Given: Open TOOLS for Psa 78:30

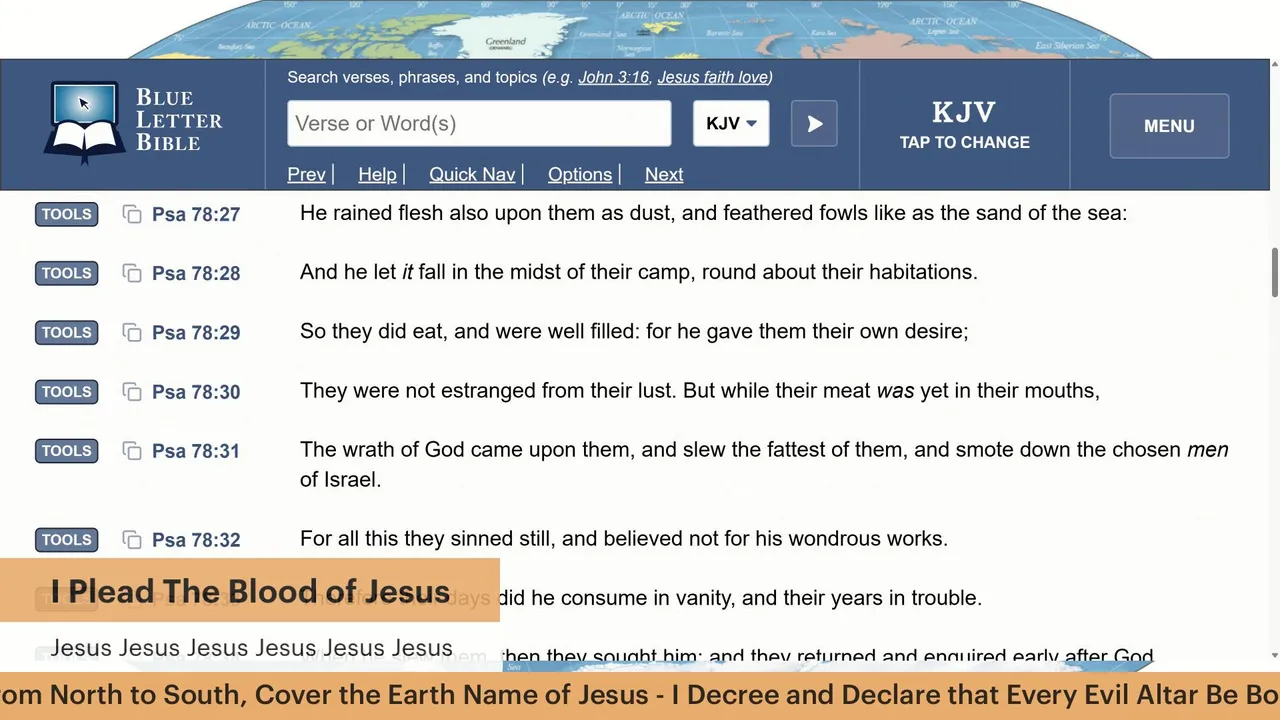Looking at the screenshot, I should click(67, 392).
